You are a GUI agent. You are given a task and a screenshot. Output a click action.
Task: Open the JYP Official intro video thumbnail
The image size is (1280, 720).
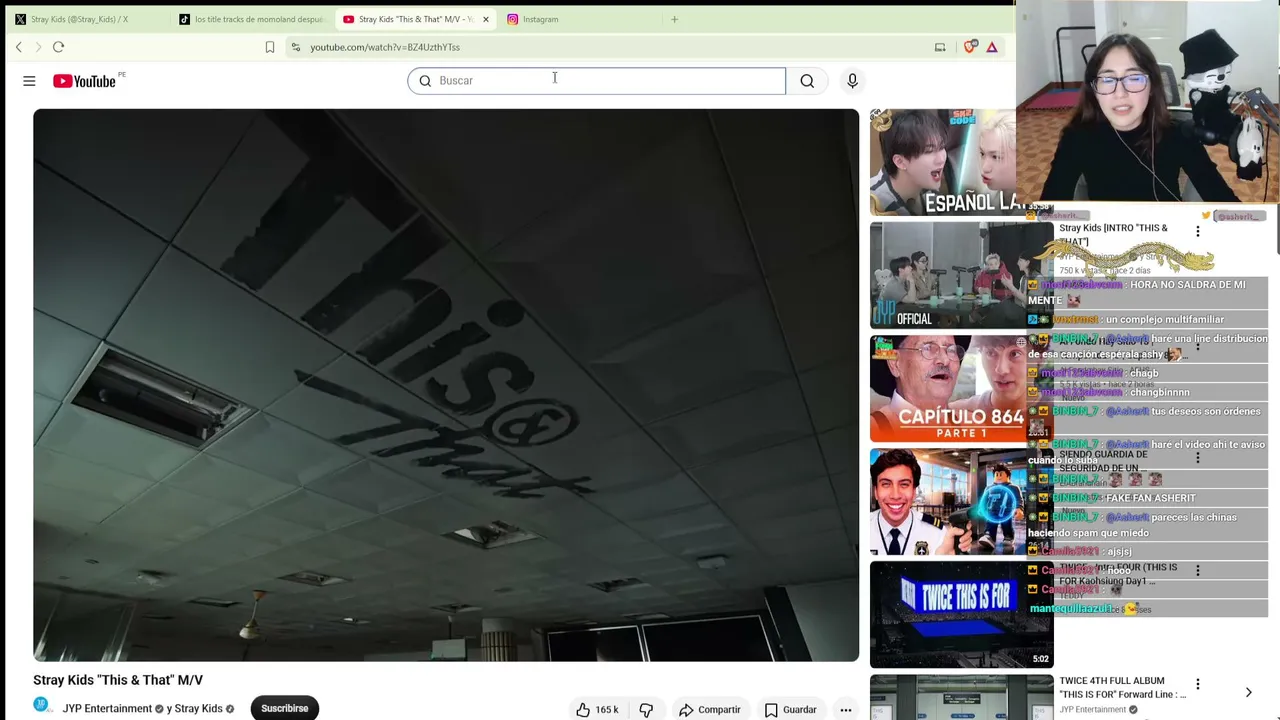coord(961,275)
